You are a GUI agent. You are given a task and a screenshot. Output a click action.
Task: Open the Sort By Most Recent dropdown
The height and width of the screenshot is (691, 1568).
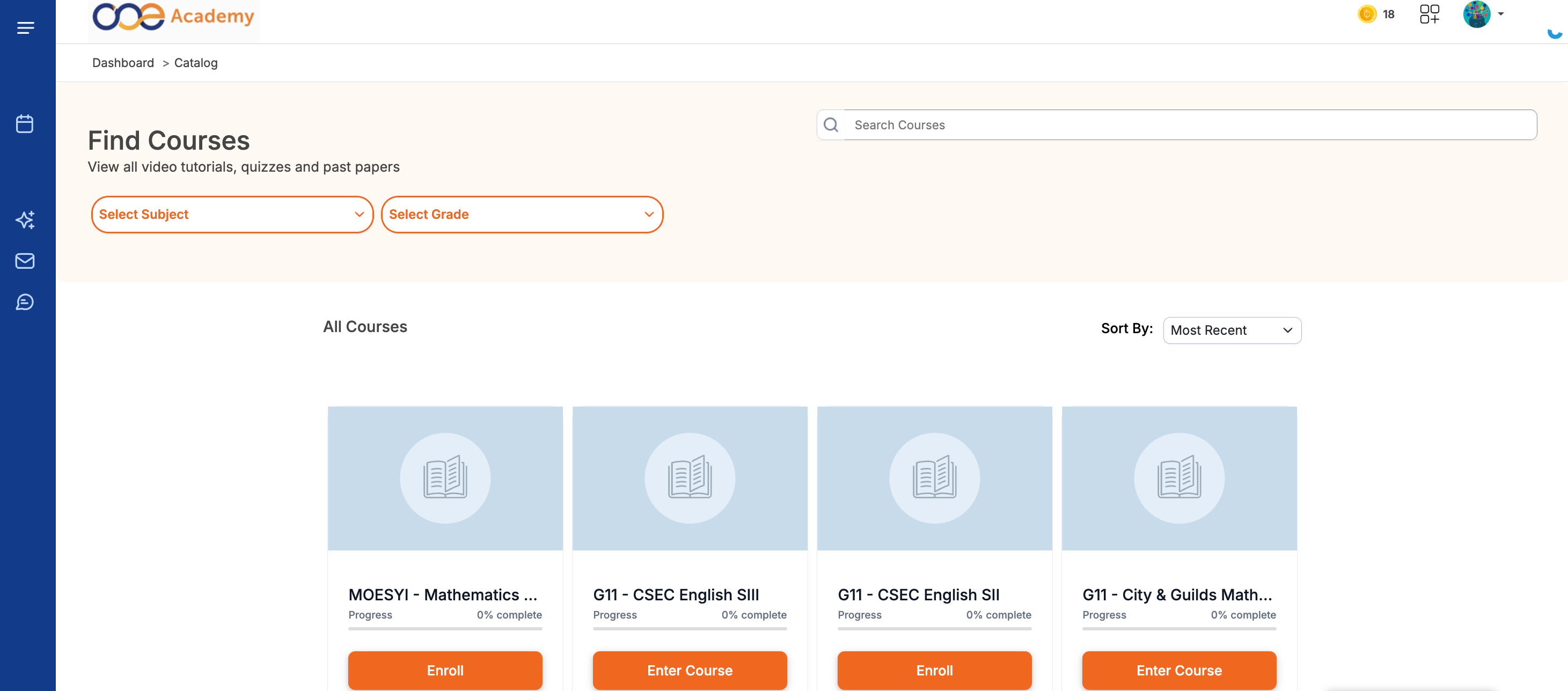click(x=1232, y=330)
